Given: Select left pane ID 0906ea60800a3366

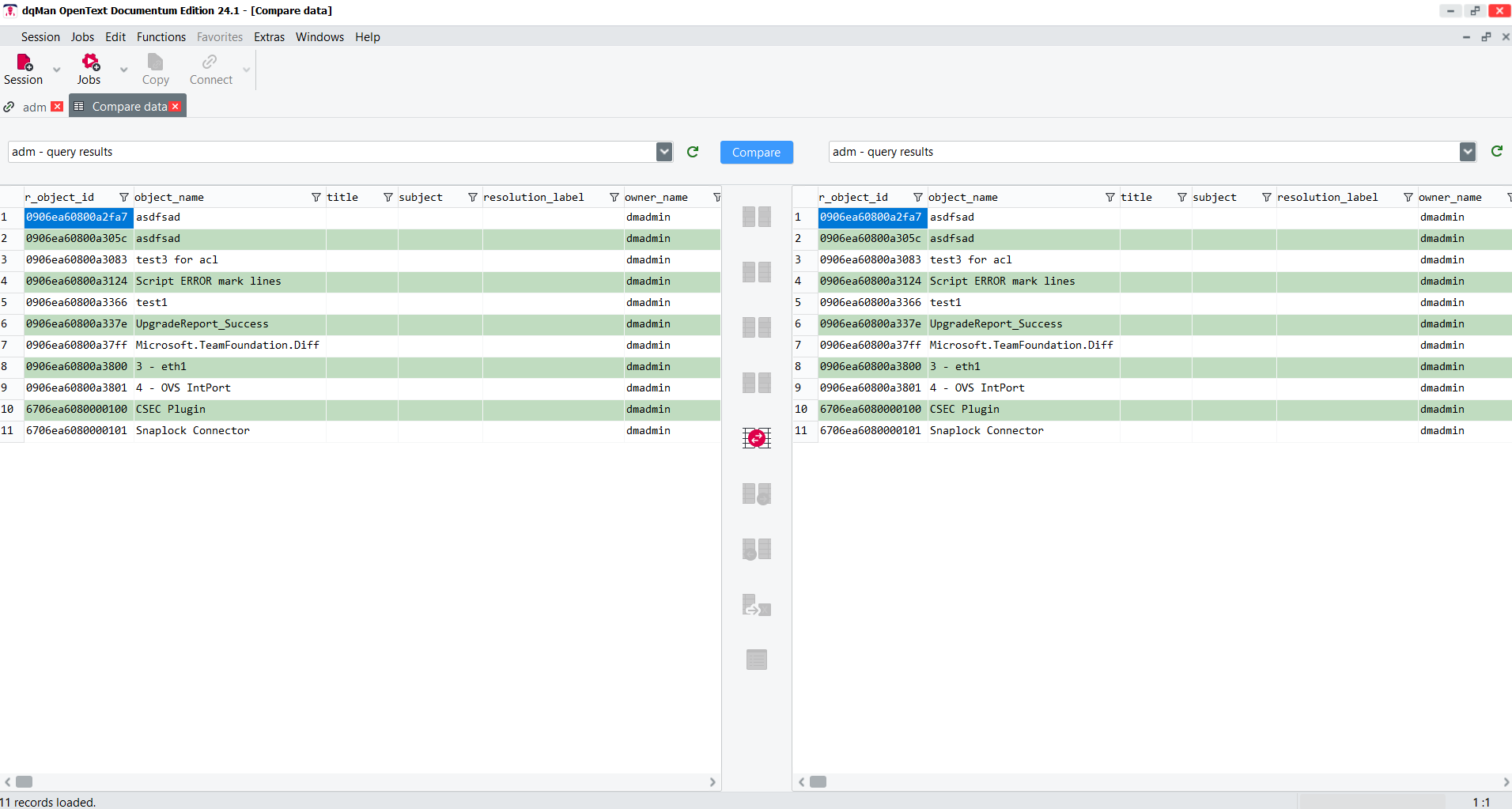Looking at the screenshot, I should [x=78, y=303].
